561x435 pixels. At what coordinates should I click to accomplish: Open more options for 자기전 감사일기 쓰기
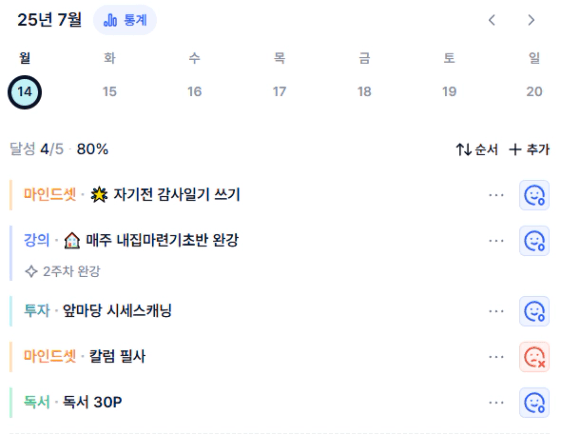[x=496, y=195]
